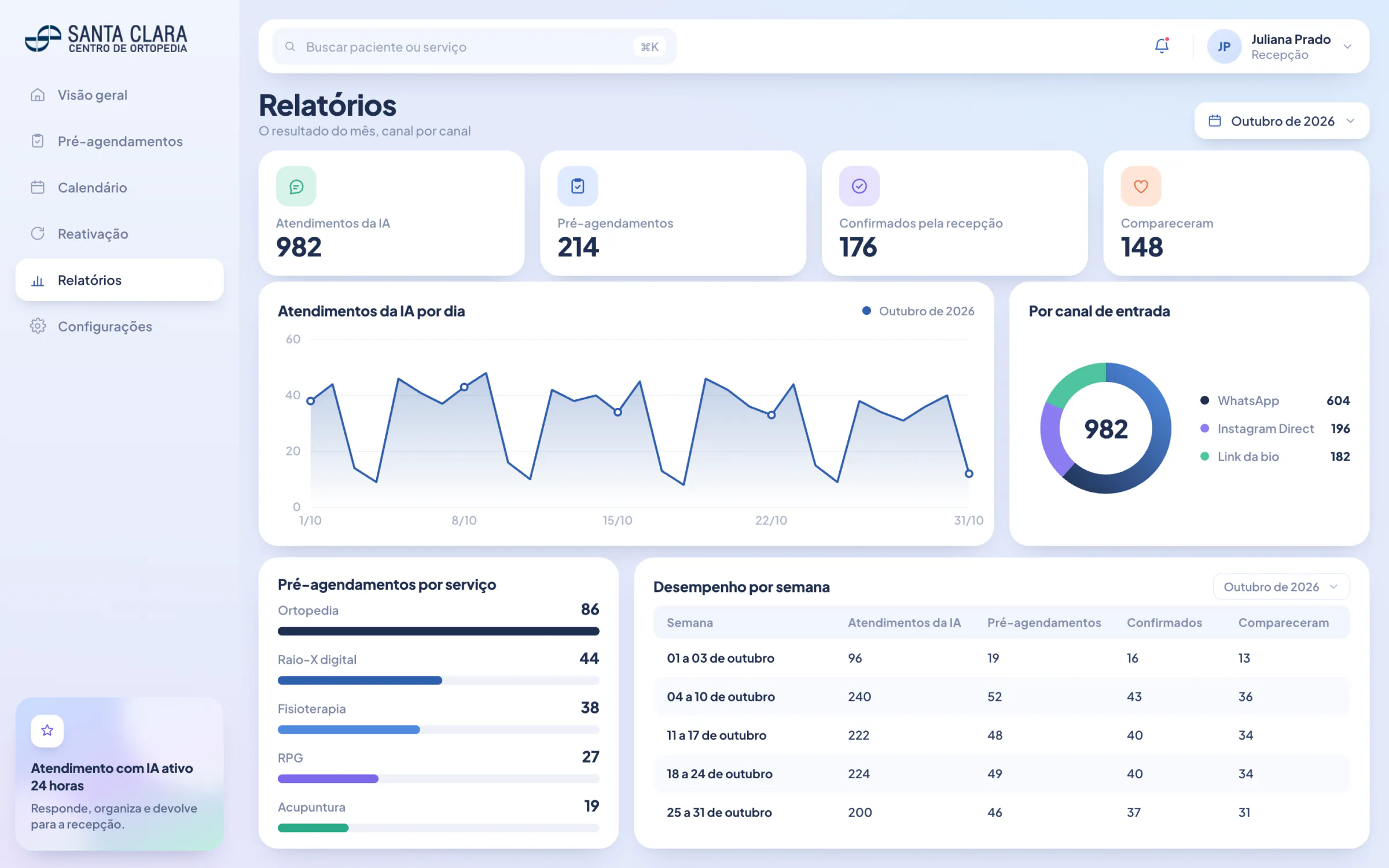Expand the user menu chevron
The height and width of the screenshot is (868, 1389).
(x=1347, y=47)
